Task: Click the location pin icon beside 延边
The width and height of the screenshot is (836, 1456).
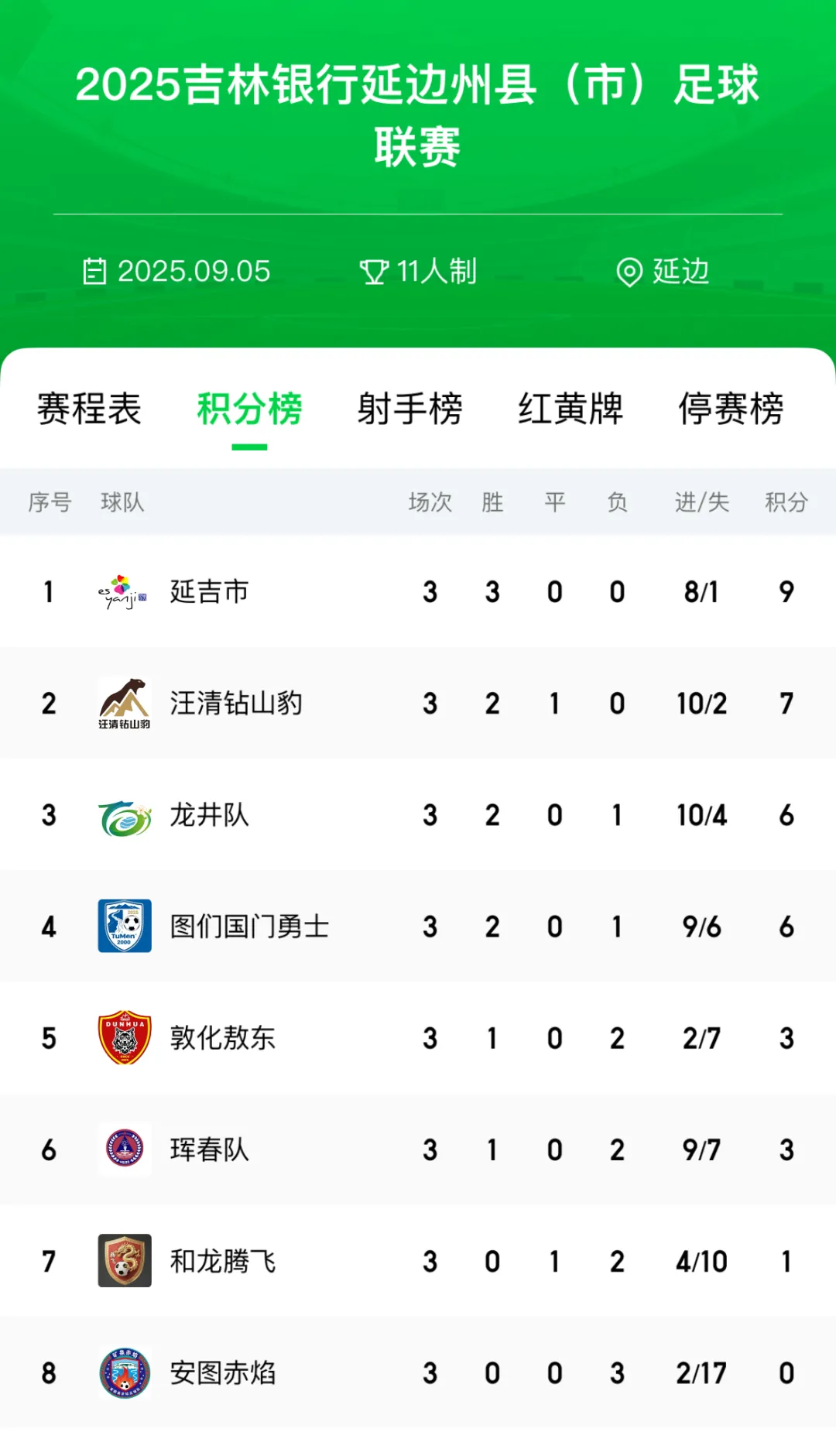Action: tap(629, 272)
